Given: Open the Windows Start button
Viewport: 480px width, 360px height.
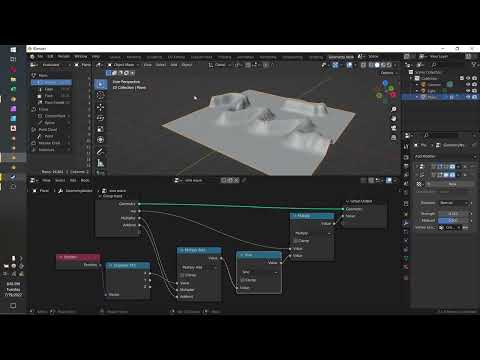Looking at the screenshot, I should 13,49.
